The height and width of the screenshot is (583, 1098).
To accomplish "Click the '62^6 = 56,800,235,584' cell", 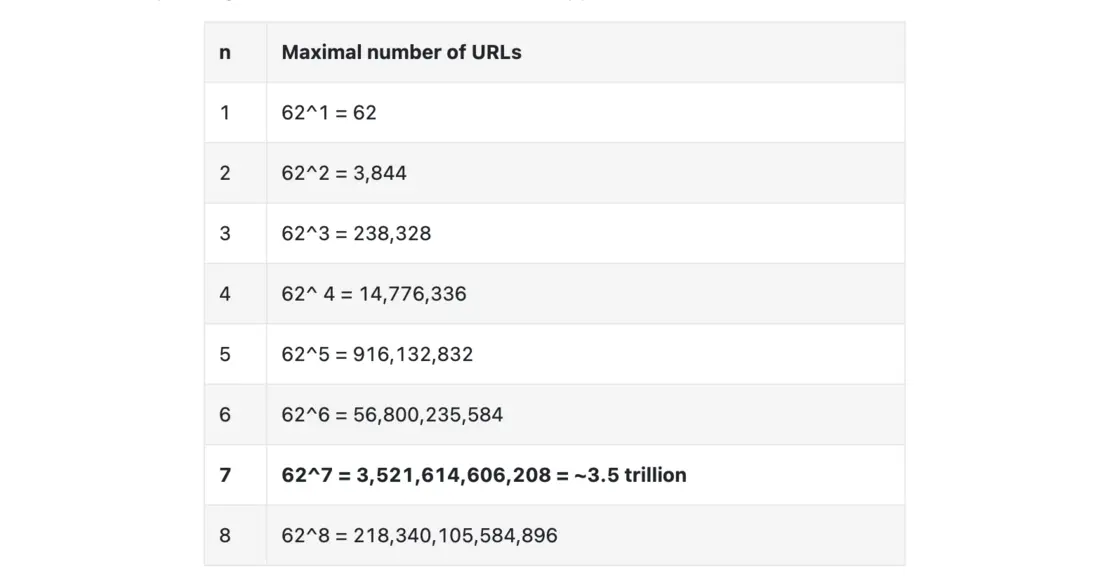I will (392, 414).
